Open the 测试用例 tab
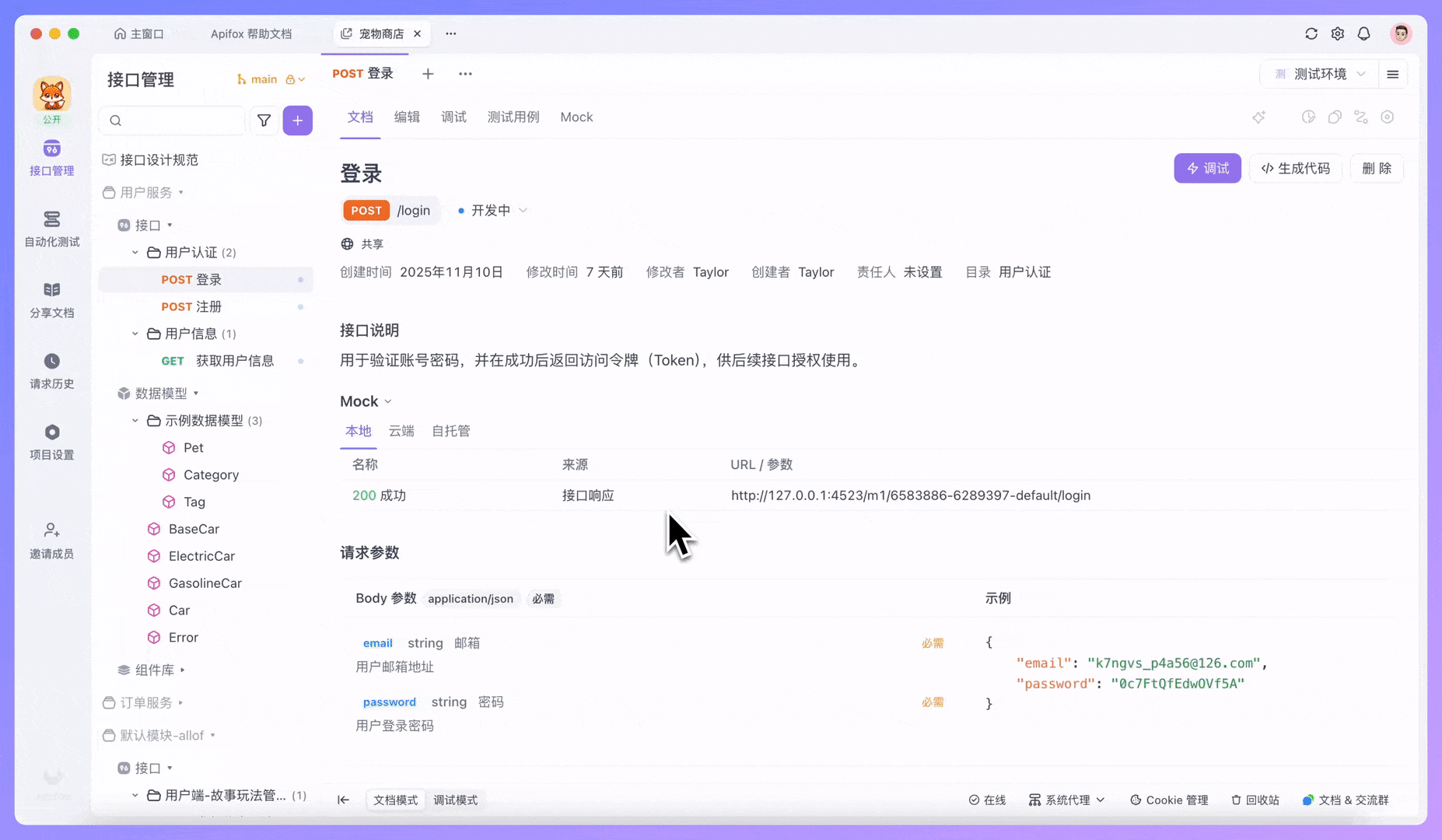Viewport: 1442px width, 840px height. 513,117
